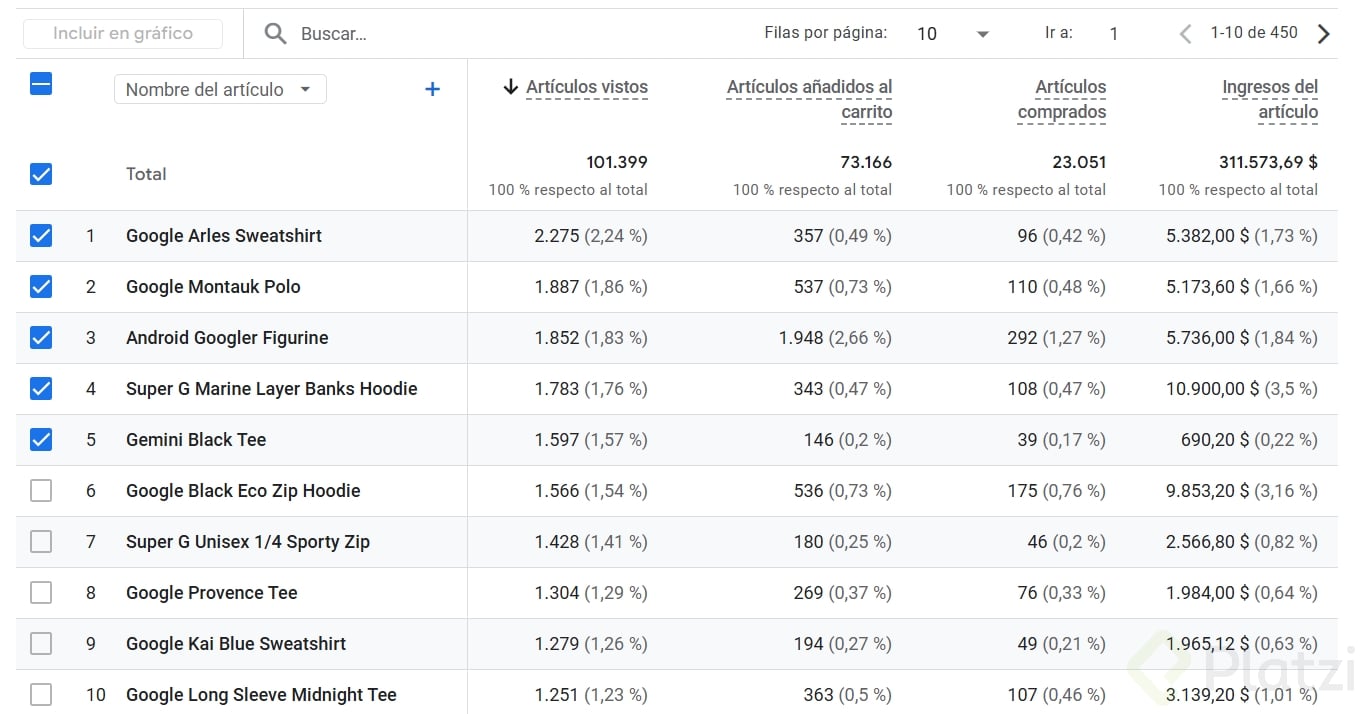
Task: Open the Nombre del artículo dimension dropdown
Action: pyautogui.click(x=220, y=89)
